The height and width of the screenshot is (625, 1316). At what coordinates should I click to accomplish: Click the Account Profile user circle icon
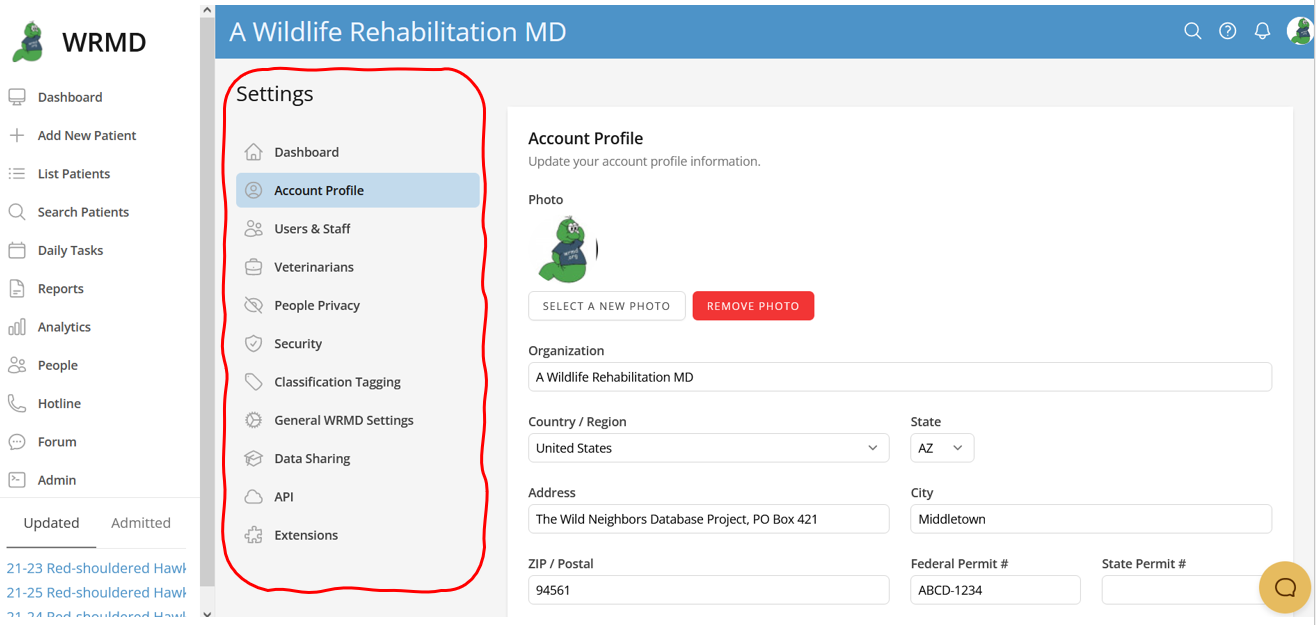point(254,190)
